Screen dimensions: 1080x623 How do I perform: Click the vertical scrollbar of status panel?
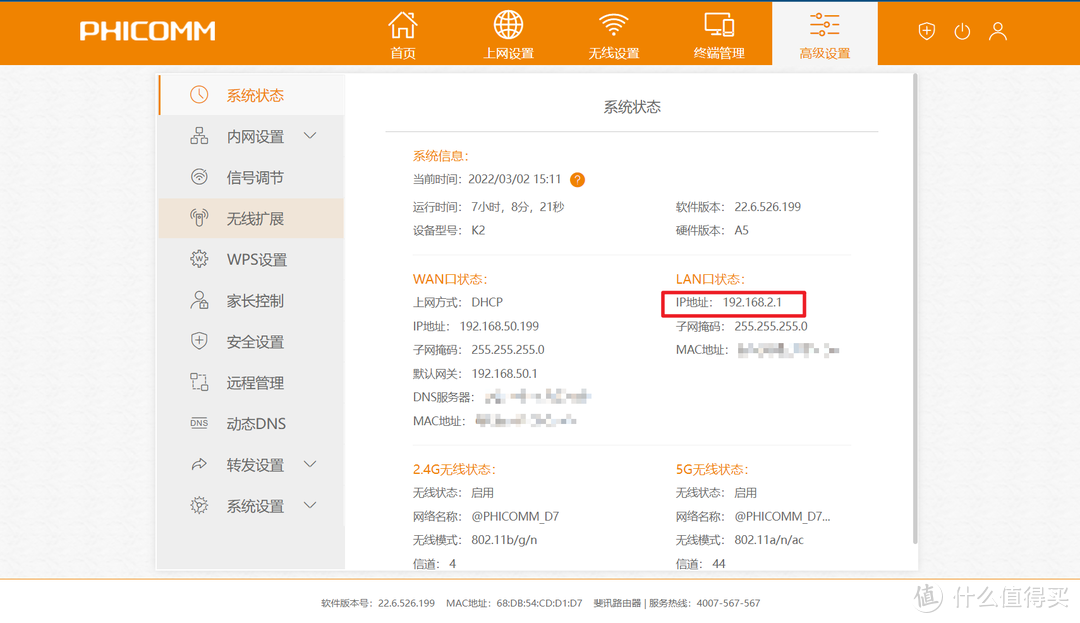pos(913,300)
